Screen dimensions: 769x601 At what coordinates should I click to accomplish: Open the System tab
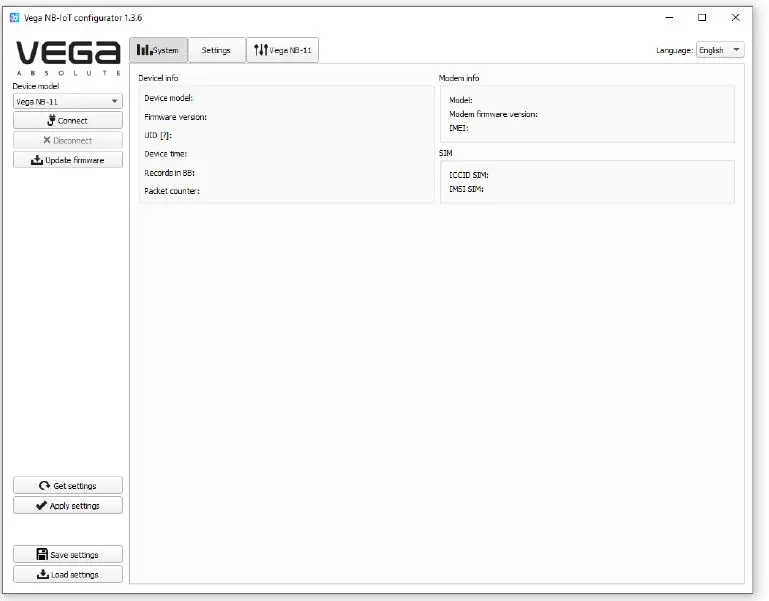pyautogui.click(x=158, y=50)
